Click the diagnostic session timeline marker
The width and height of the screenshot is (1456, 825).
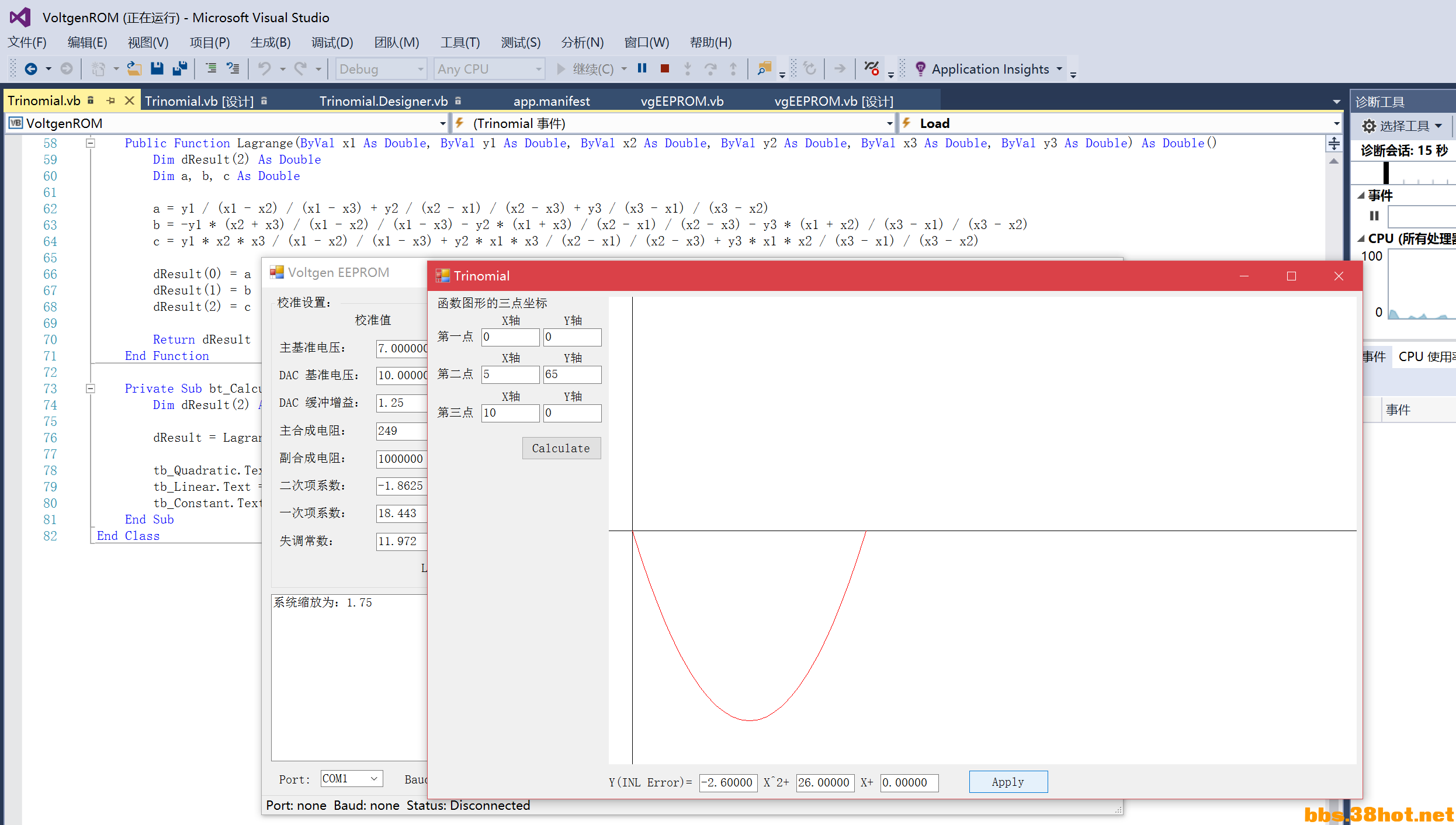pos(1386,174)
